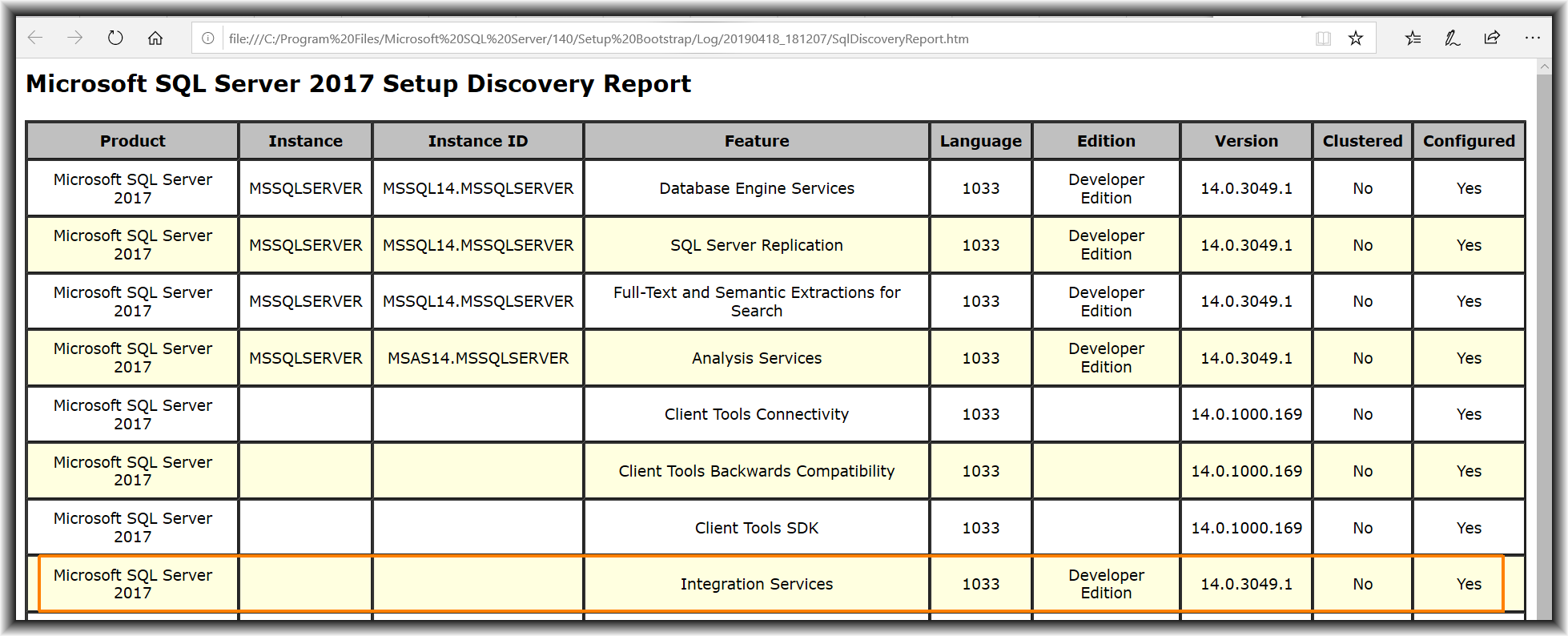Screen dimensions: 1568x636
Task: Click the Database Engine Services cell
Action: [x=757, y=188]
